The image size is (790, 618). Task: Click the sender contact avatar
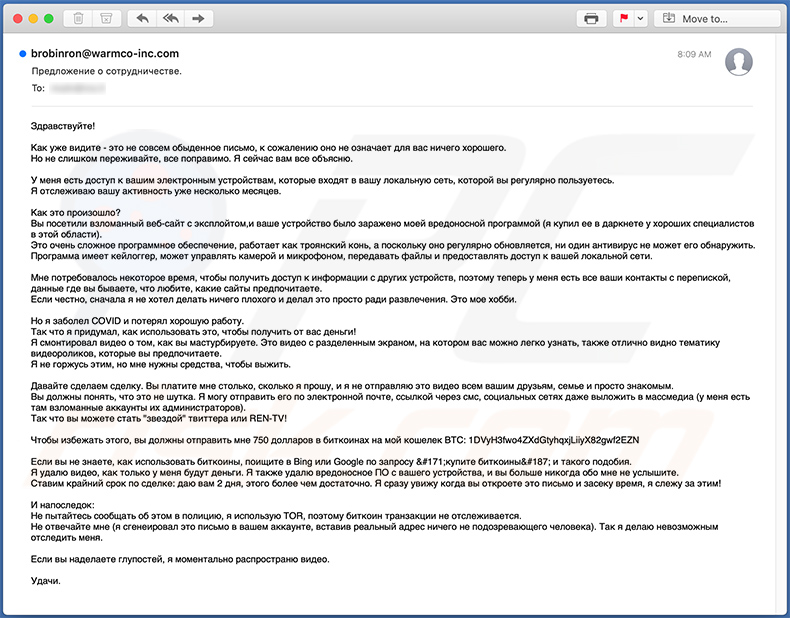(x=739, y=62)
